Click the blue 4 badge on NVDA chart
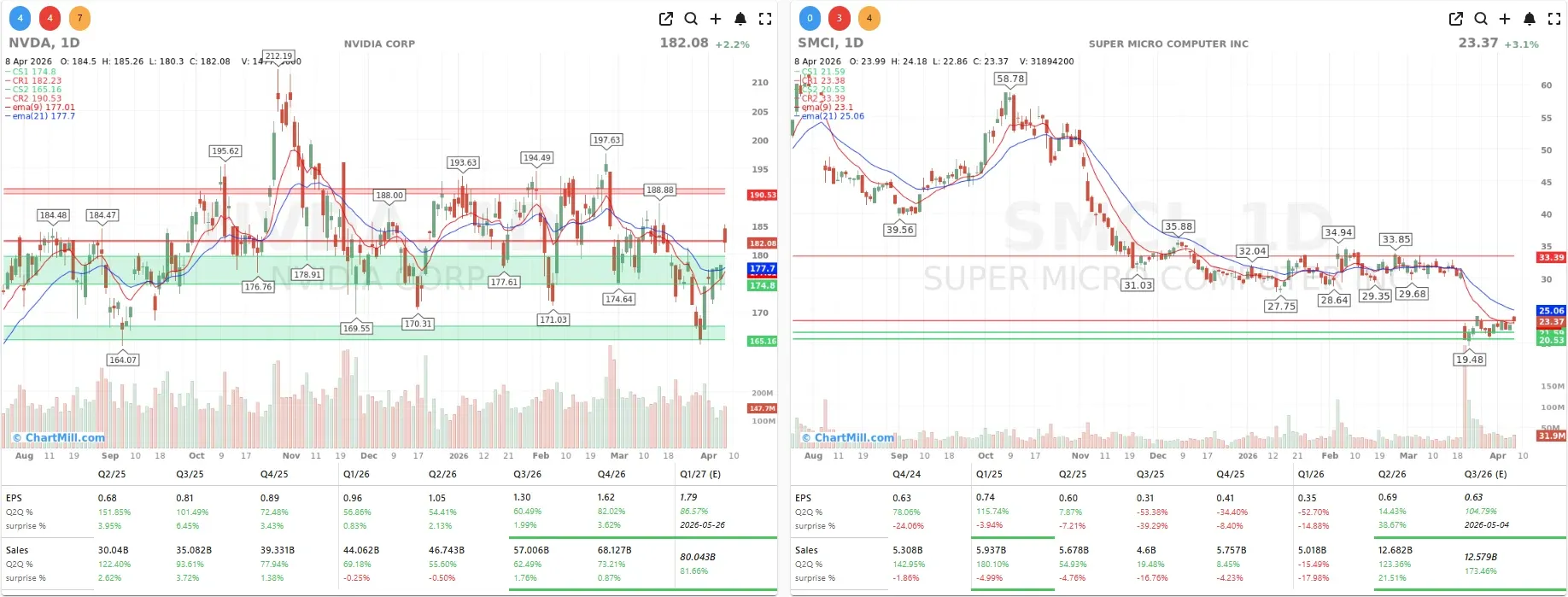 tap(20, 18)
